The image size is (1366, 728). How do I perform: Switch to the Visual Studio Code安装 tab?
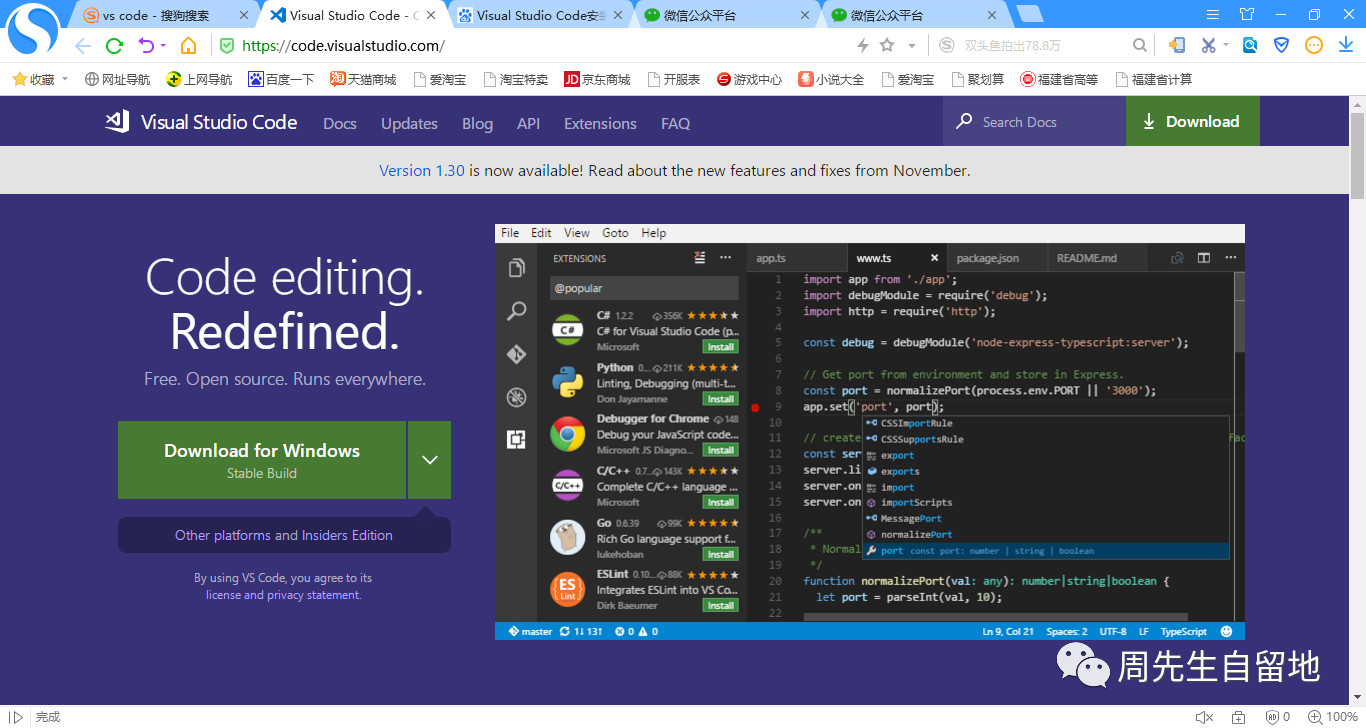click(x=538, y=15)
